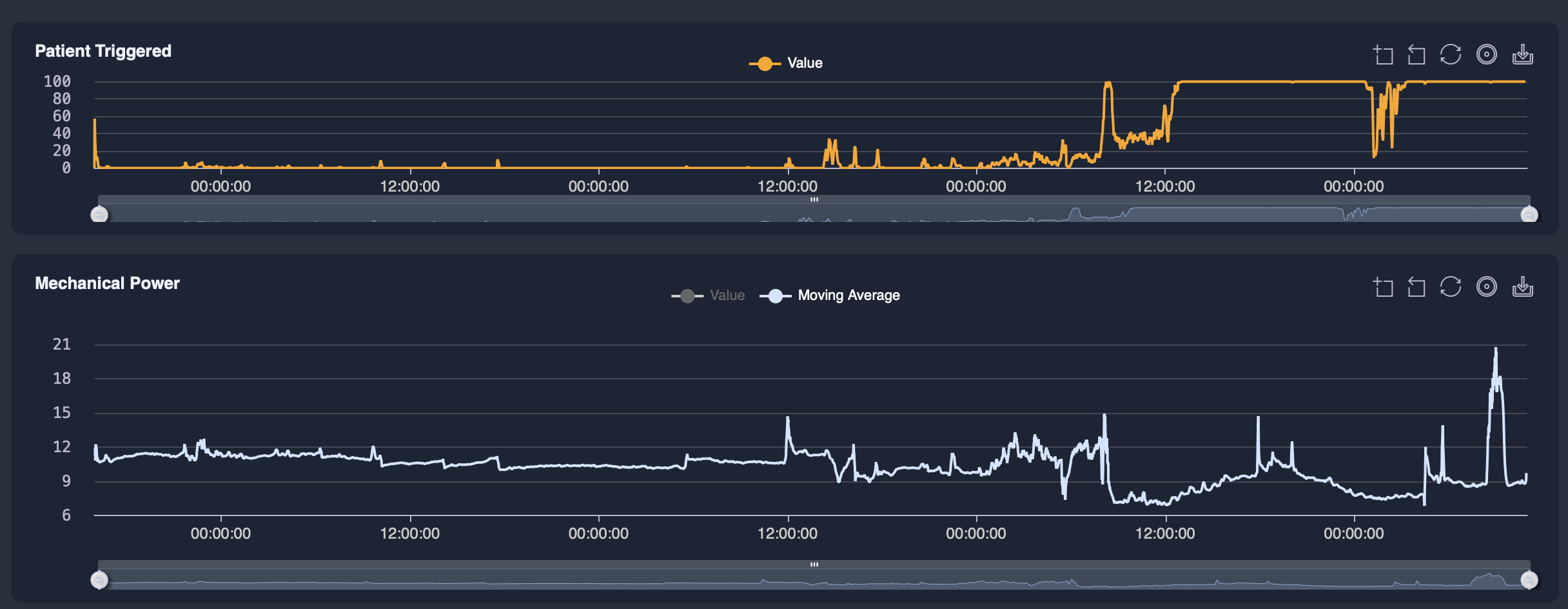Click the circular target icon on Mechanical Power chart
The height and width of the screenshot is (609, 1568).
(x=1487, y=286)
